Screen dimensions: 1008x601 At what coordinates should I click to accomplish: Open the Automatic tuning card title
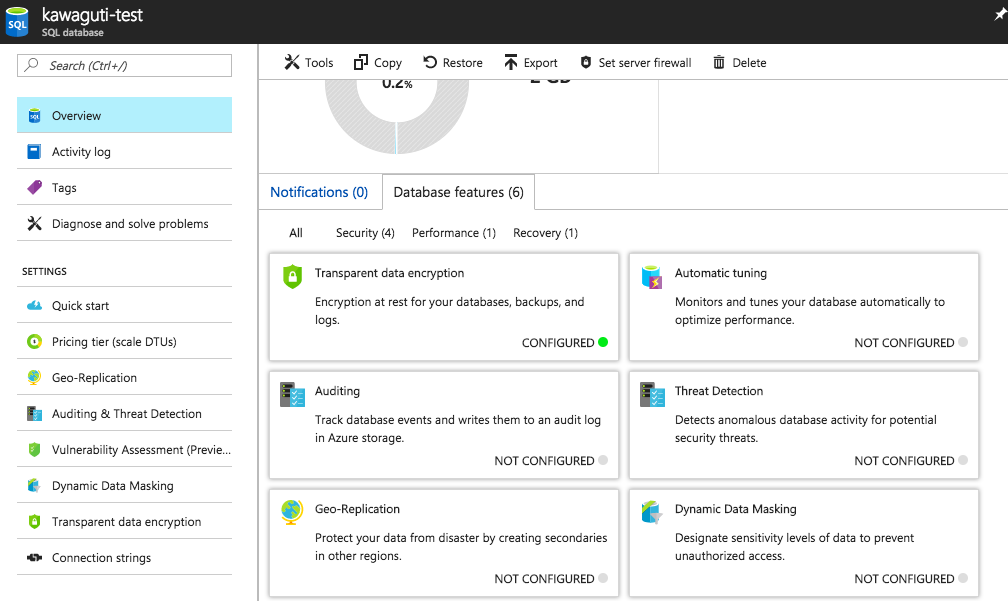point(721,273)
